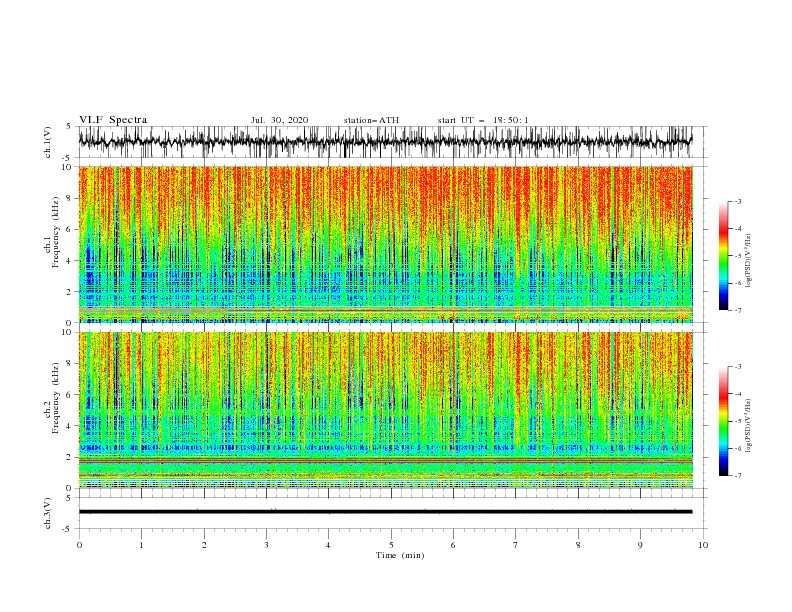Select the "start UT = 18:50:1" header text
792x612 pixels.
483,120
